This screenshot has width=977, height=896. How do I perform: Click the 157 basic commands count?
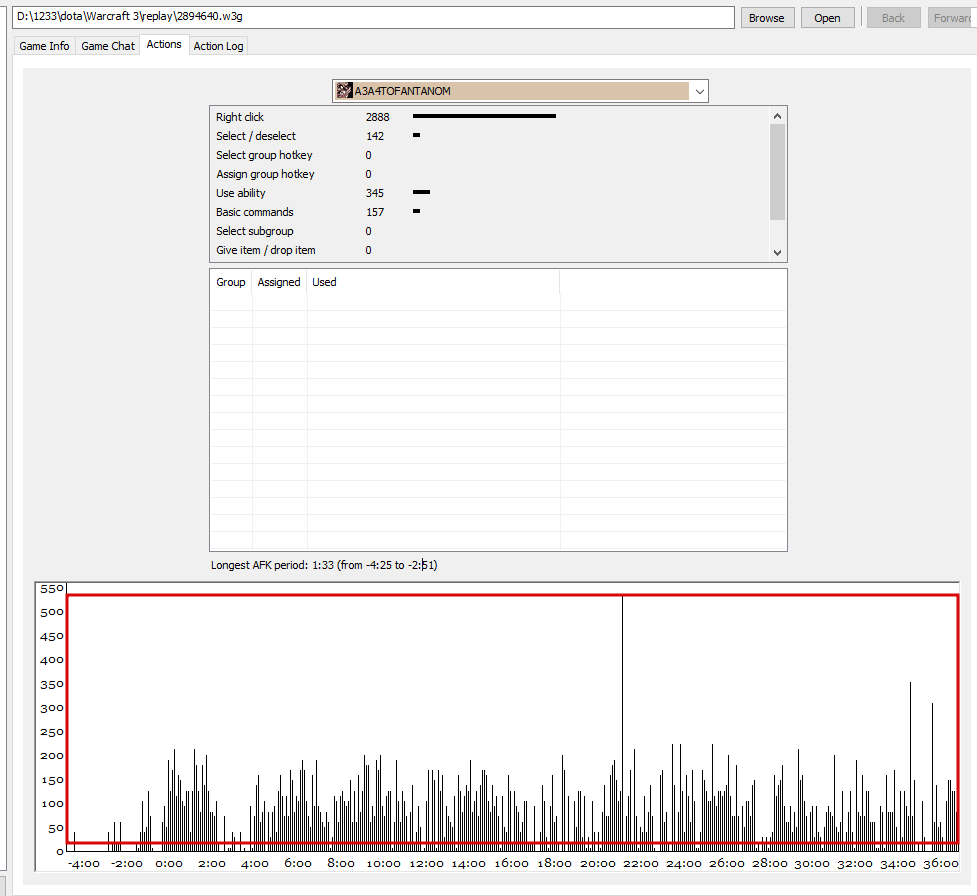(374, 212)
